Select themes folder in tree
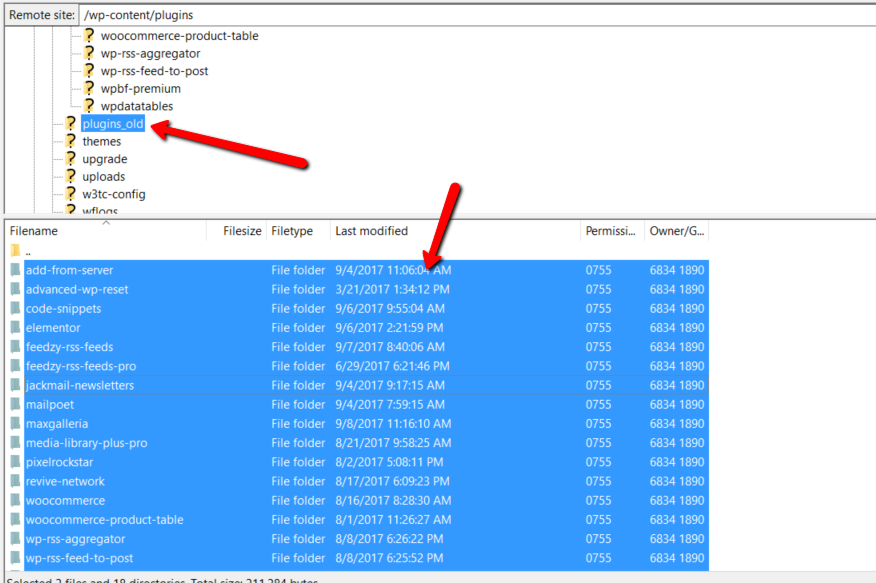 click(x=102, y=141)
